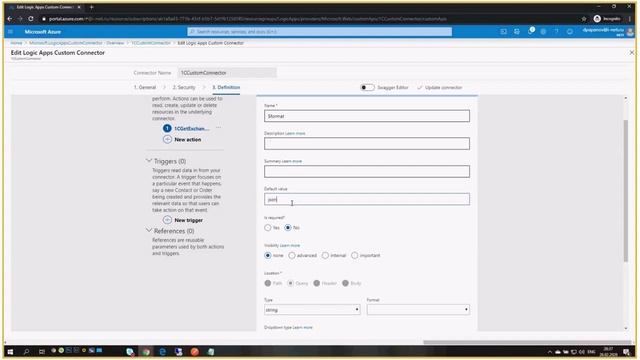The width and height of the screenshot is (640, 360).
Task: Open Learn more next to Description
Action: 295,133
